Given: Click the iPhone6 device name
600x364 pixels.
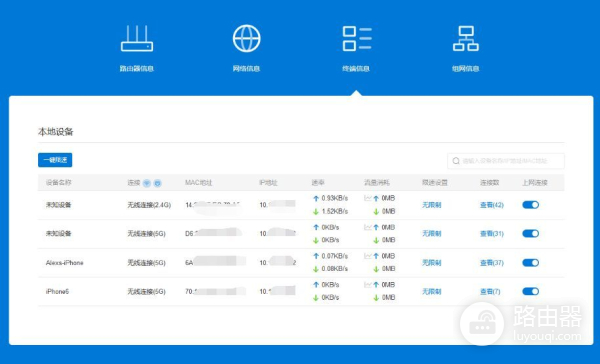Looking at the screenshot, I should tap(57, 291).
